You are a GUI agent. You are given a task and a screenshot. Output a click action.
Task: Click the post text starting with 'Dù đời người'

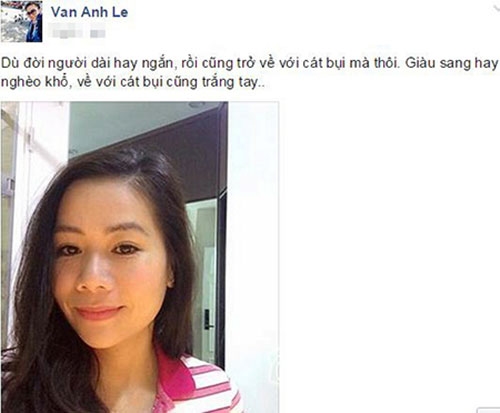click(x=250, y=73)
